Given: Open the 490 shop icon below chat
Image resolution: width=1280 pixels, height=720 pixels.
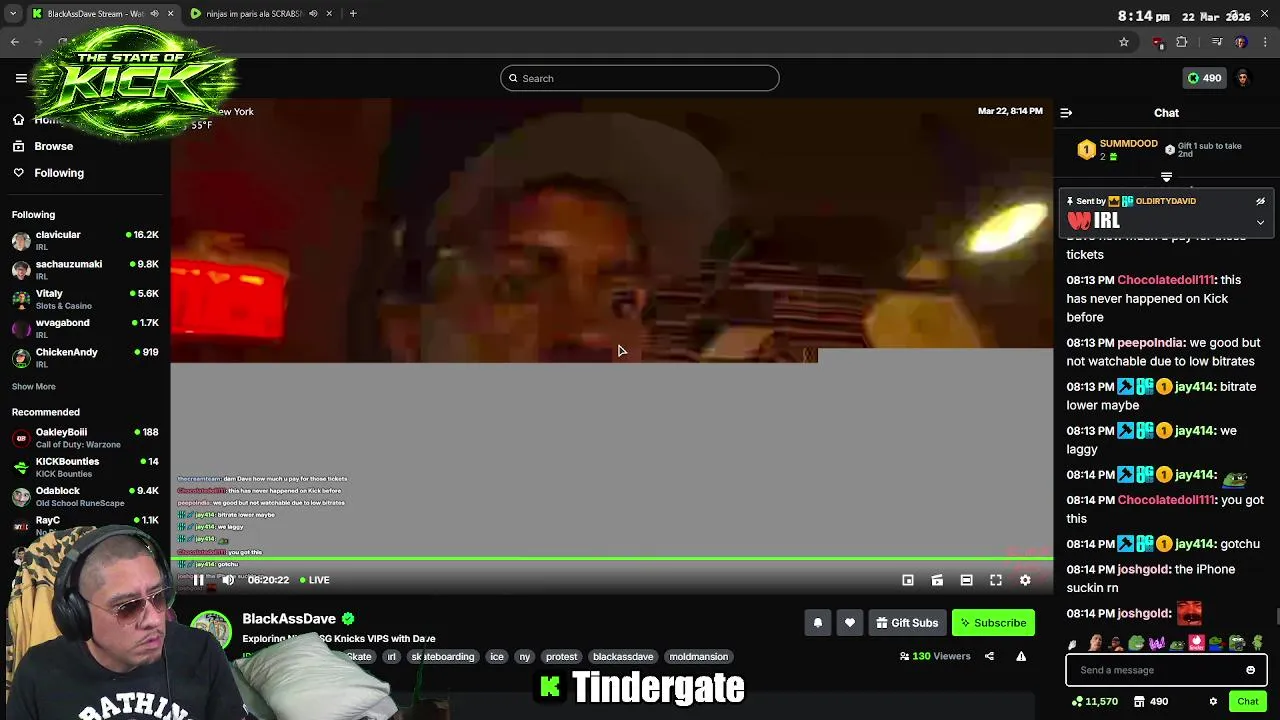Looking at the screenshot, I should 1151,702.
